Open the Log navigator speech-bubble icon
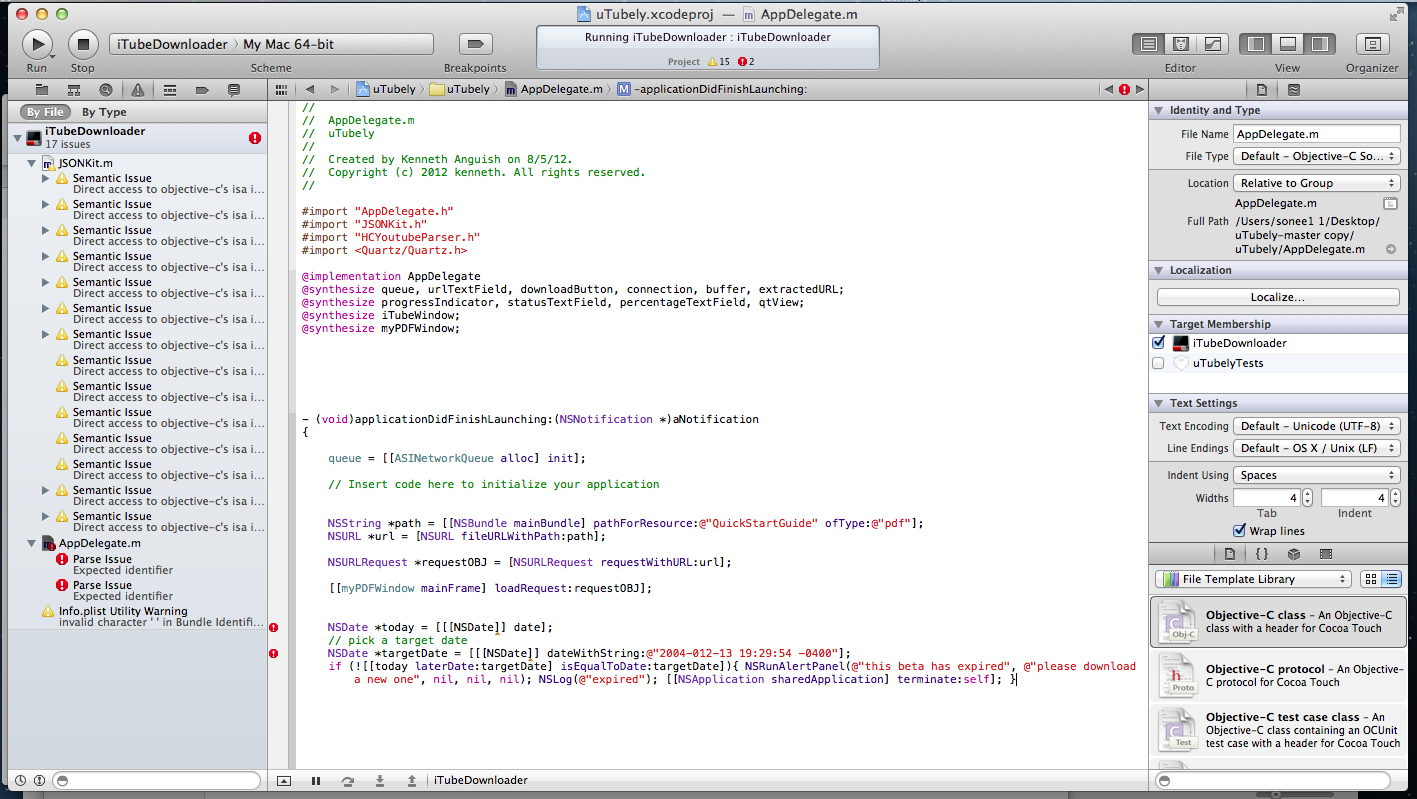Image resolution: width=1417 pixels, height=799 pixels. coord(233,89)
